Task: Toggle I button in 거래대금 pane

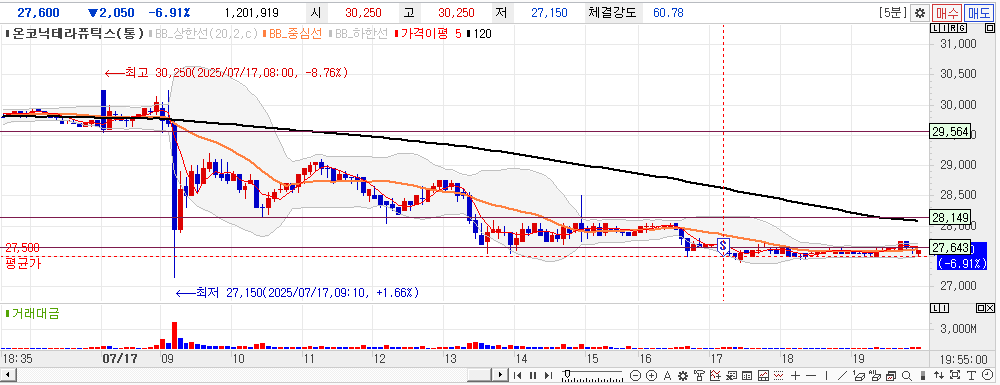Action: click(945, 309)
